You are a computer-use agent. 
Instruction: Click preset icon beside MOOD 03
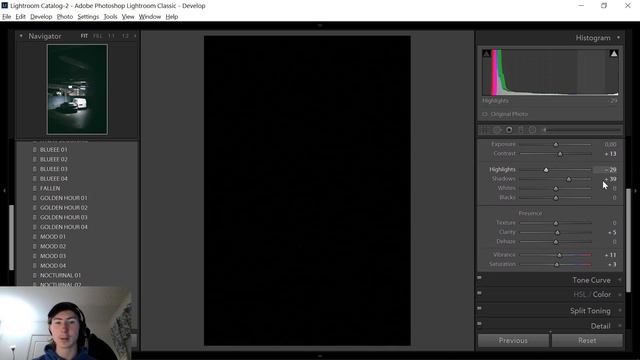click(35, 256)
